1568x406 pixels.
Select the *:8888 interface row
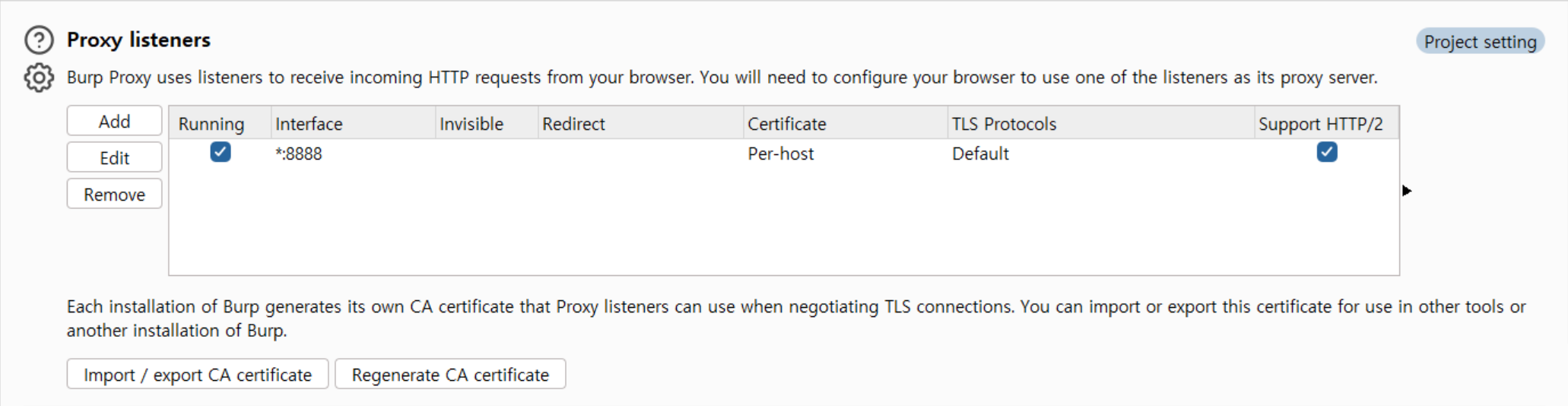pyautogui.click(x=783, y=153)
